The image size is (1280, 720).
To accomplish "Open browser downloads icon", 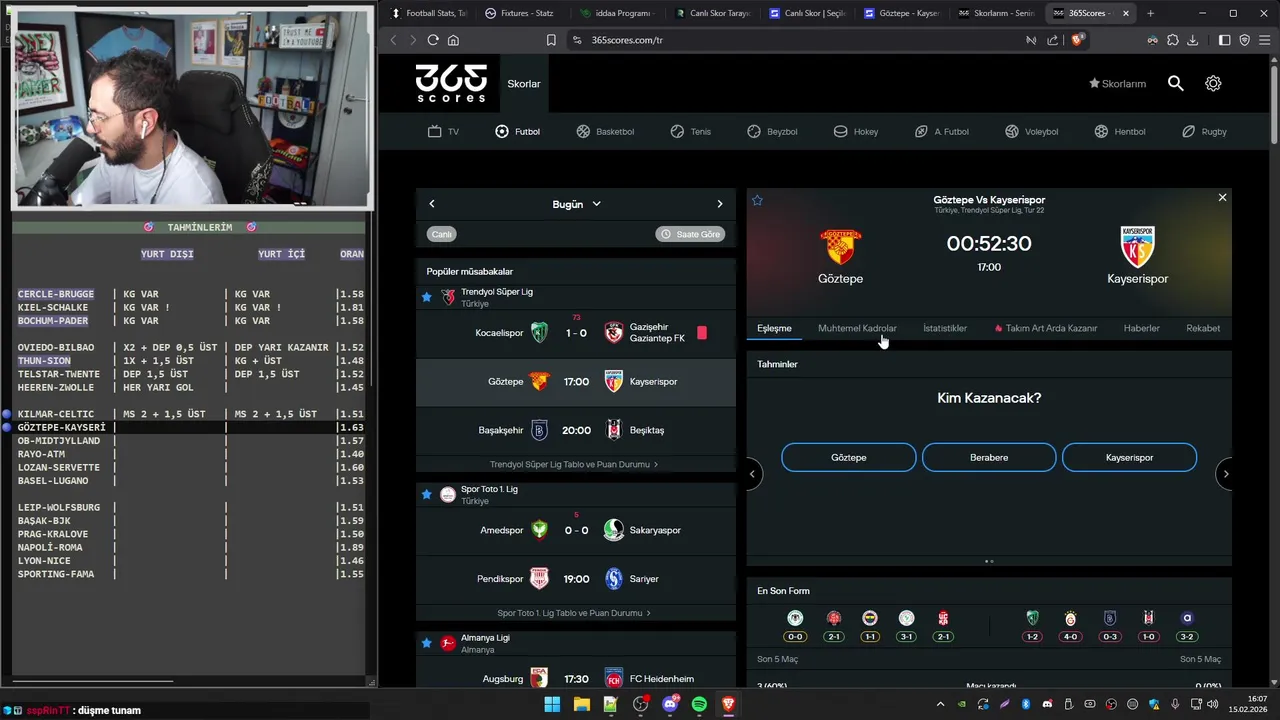I will (1192, 40).
